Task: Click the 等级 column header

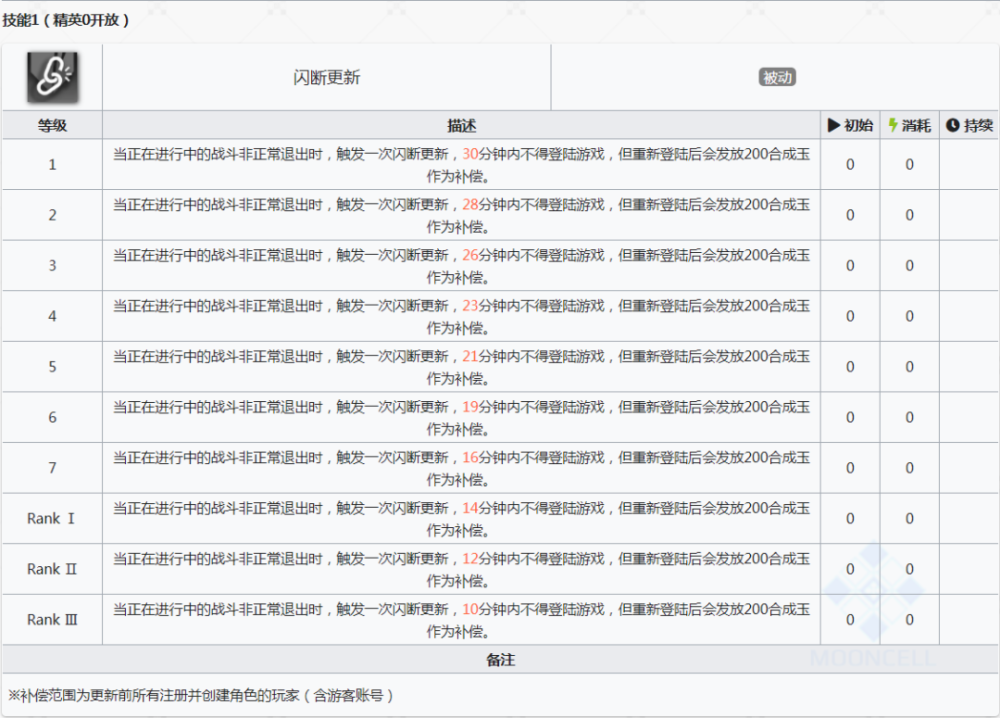Action: 52,125
